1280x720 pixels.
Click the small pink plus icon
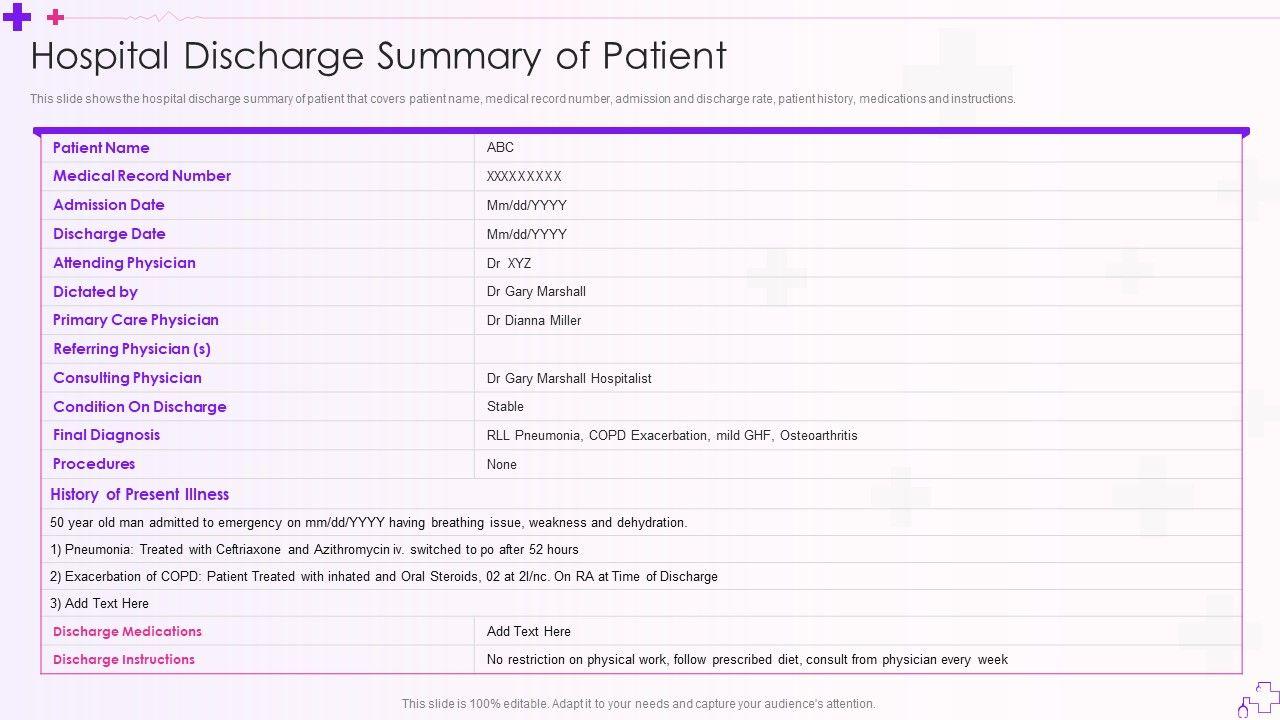(56, 17)
